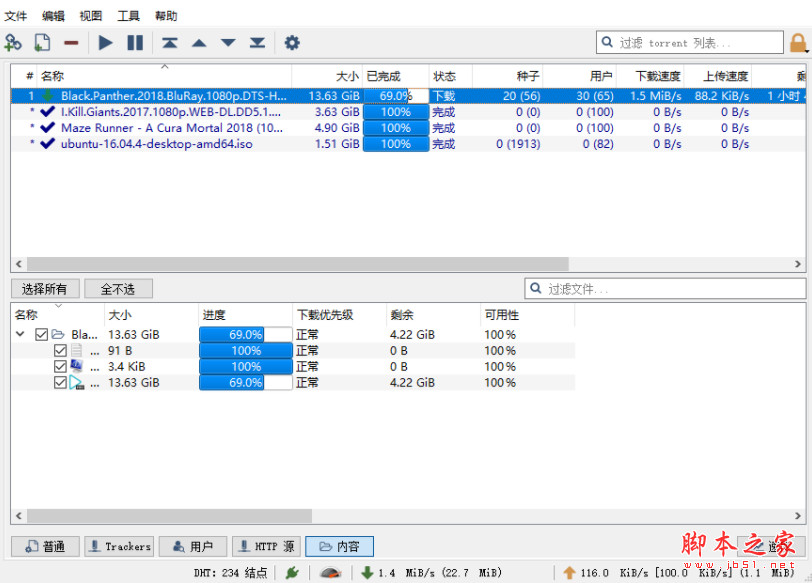Switch to the 普通 tab

(46, 546)
